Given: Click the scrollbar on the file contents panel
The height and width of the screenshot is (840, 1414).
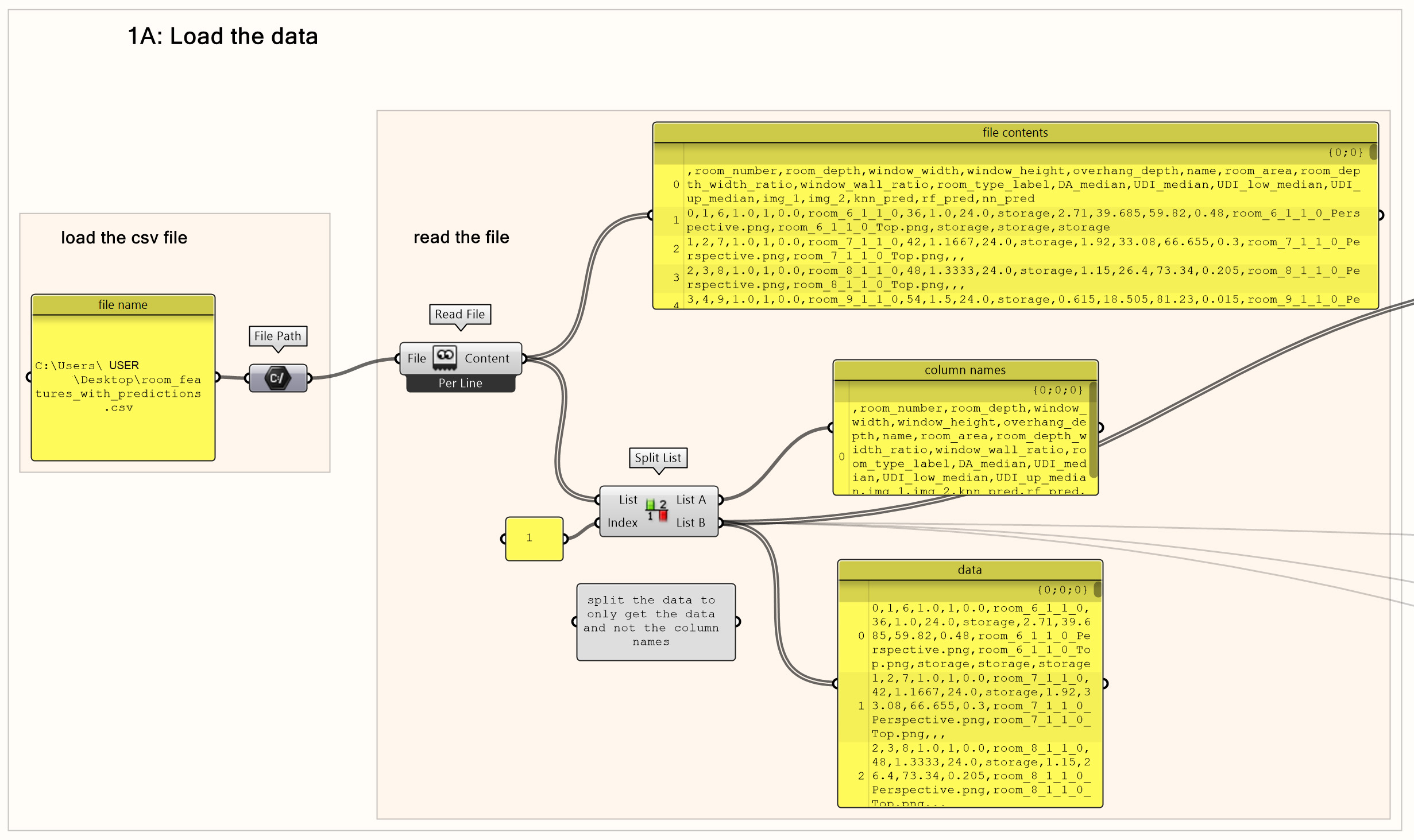Looking at the screenshot, I should tap(1373, 152).
